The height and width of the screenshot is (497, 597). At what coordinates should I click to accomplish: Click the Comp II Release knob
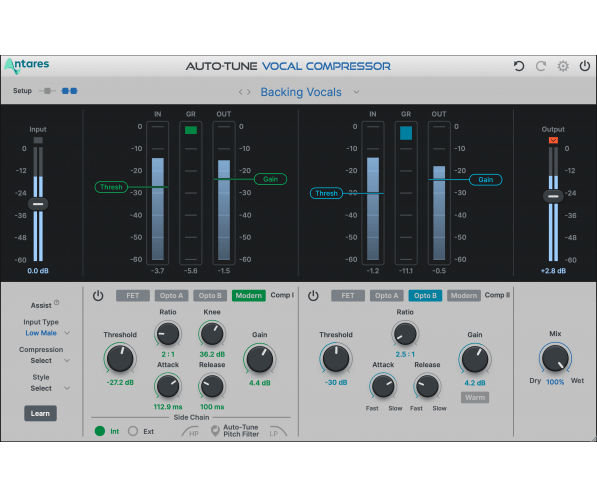click(x=427, y=387)
